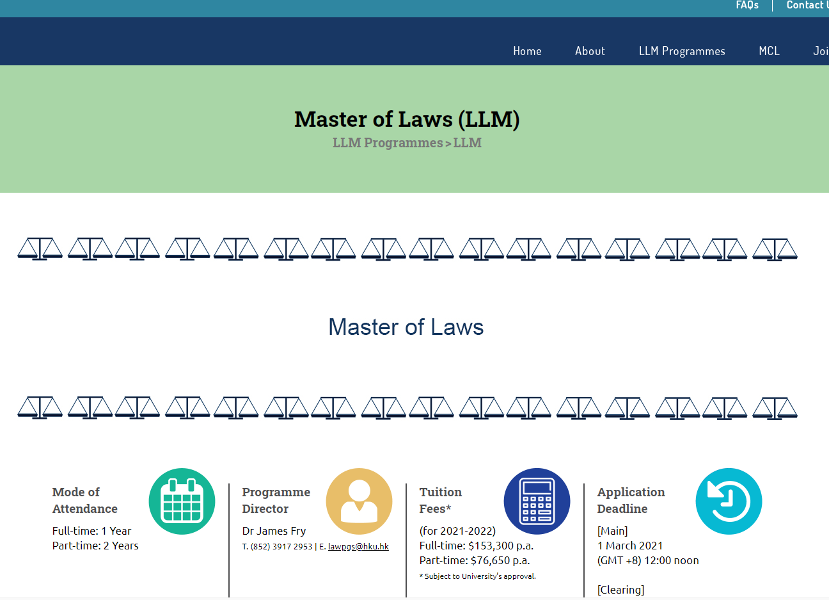Click the LLM Programmes breadcrumb
The width and height of the screenshot is (830, 600).
387,143
